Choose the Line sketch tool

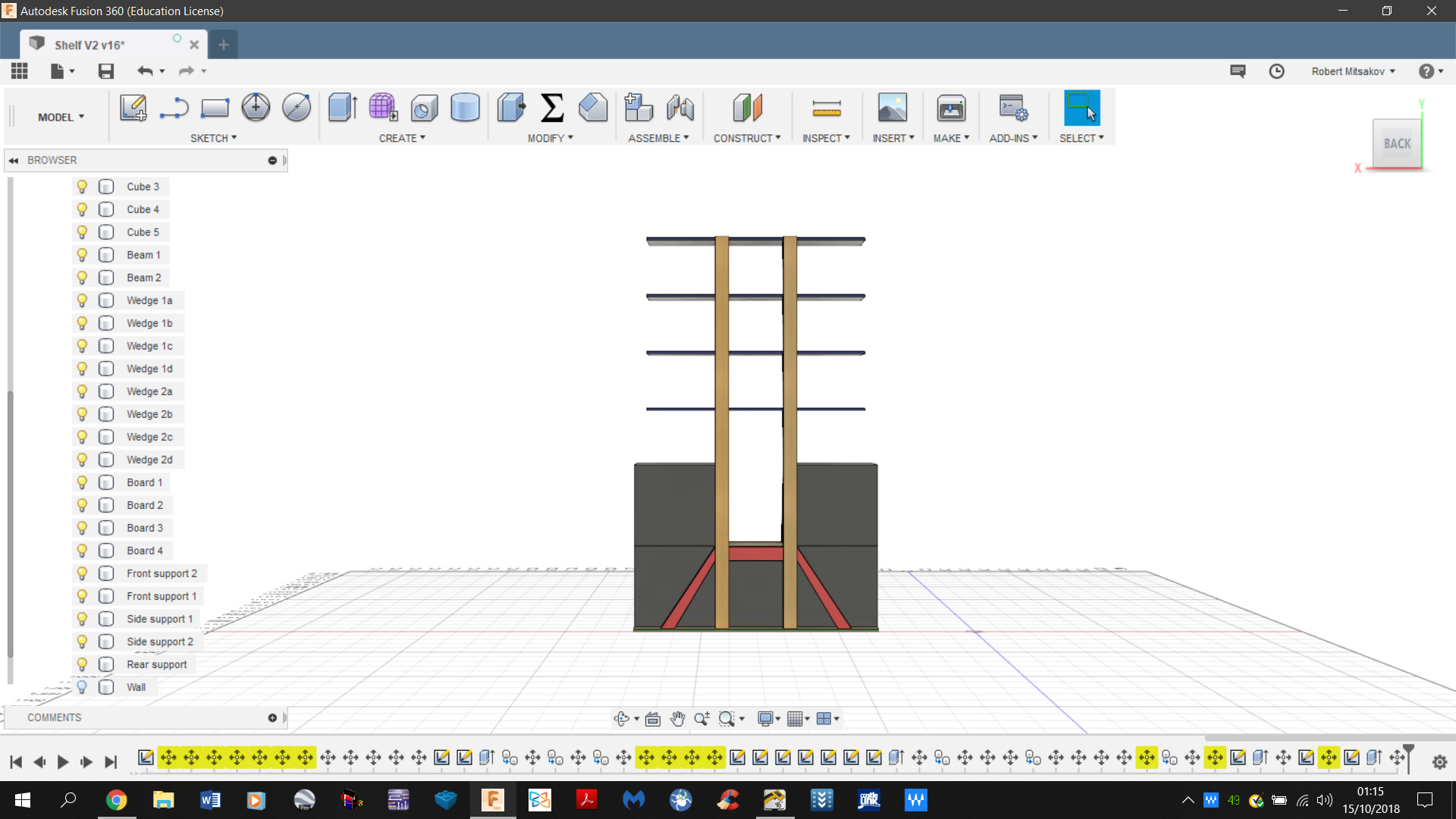(x=174, y=108)
